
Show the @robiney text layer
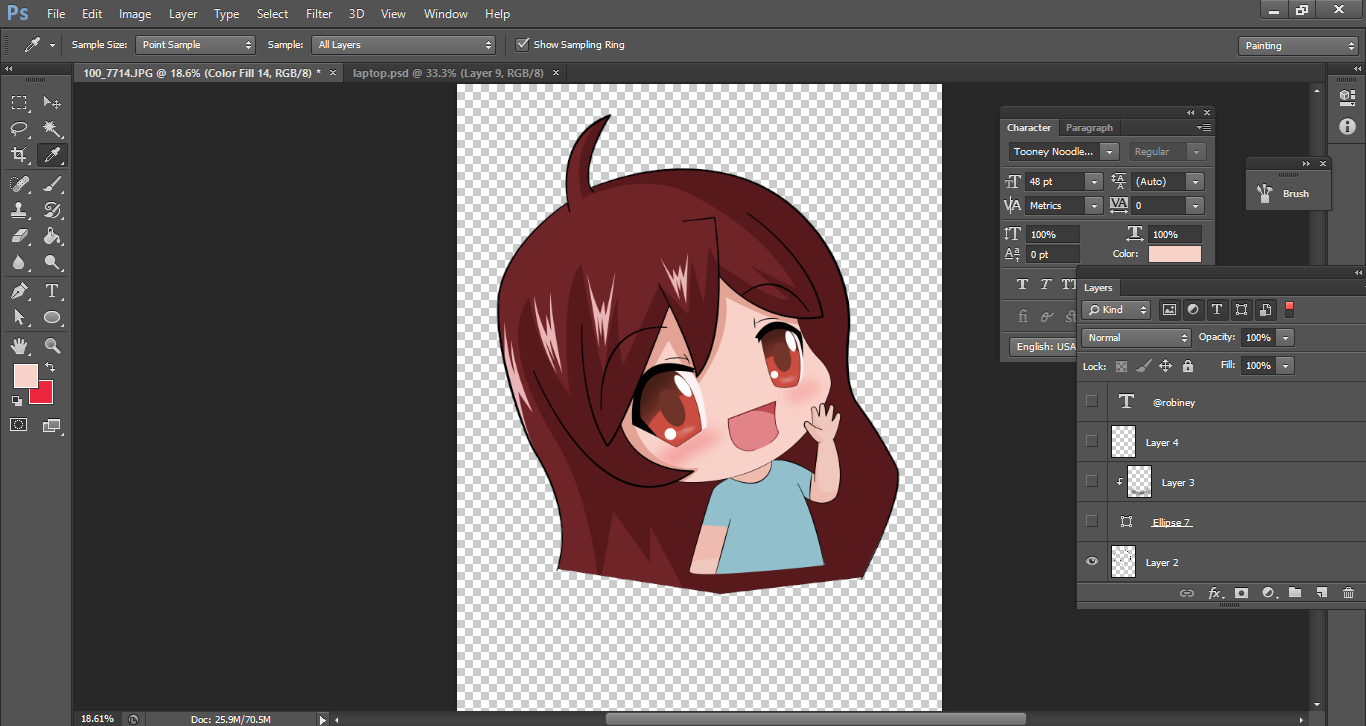click(x=1092, y=401)
